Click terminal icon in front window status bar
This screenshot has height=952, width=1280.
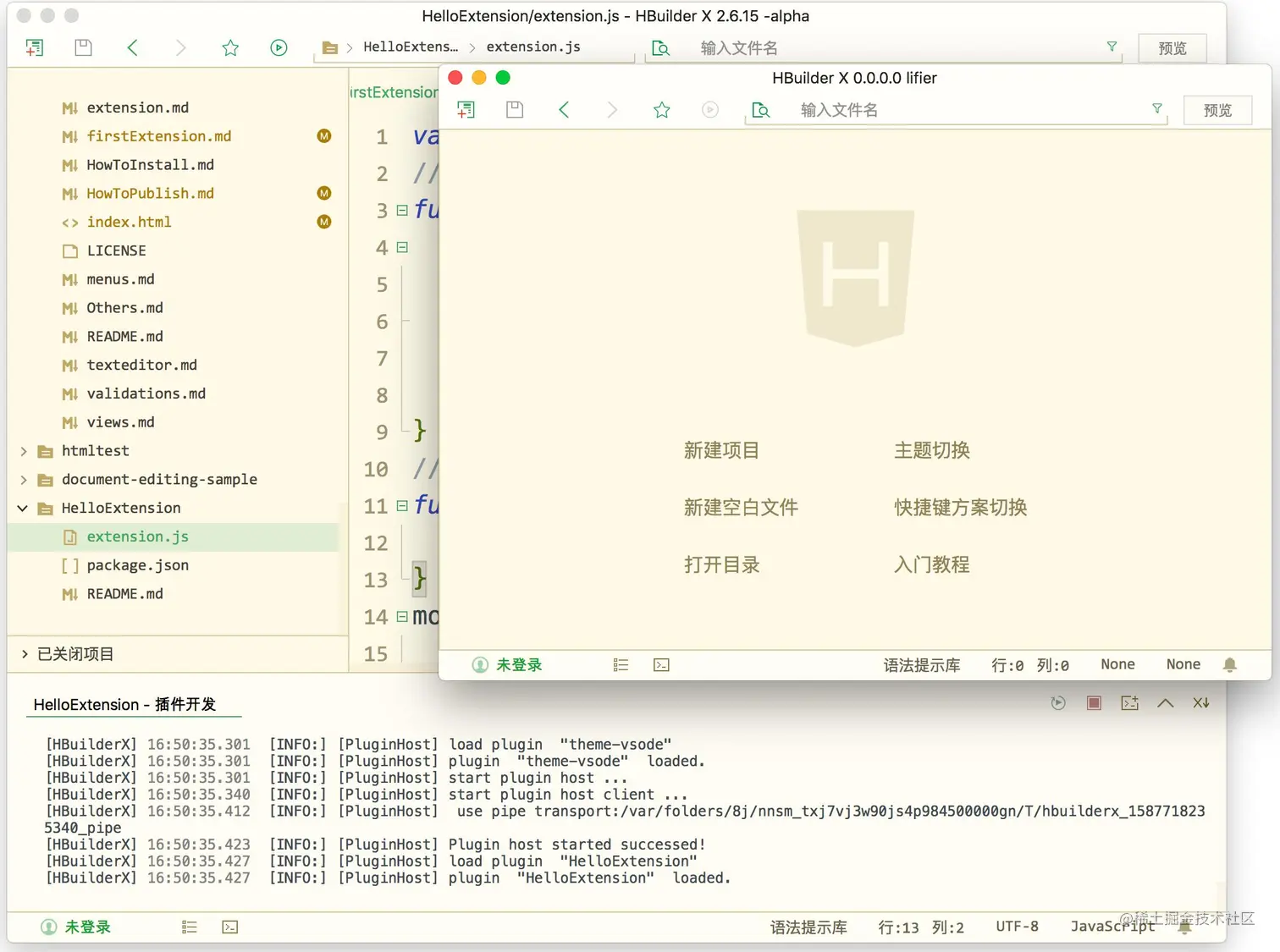[661, 665]
